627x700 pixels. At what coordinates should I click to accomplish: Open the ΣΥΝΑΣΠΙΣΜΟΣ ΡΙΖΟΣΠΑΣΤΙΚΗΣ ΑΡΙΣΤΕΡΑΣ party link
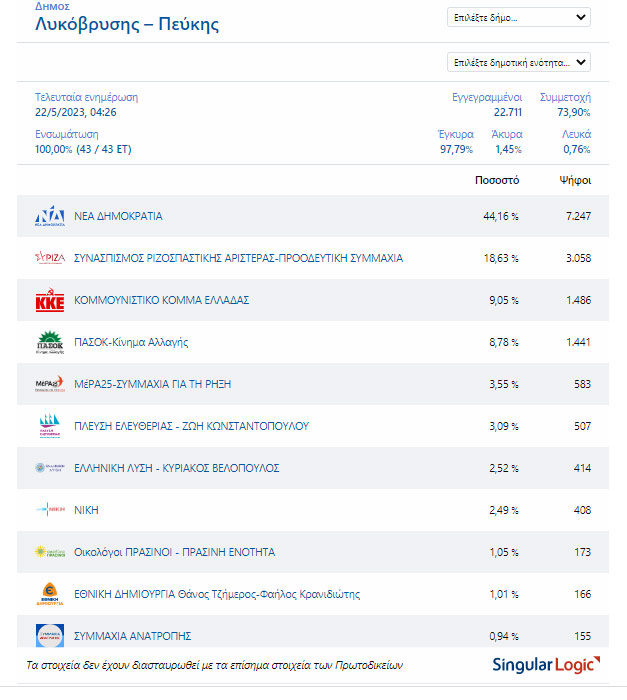pos(238,258)
